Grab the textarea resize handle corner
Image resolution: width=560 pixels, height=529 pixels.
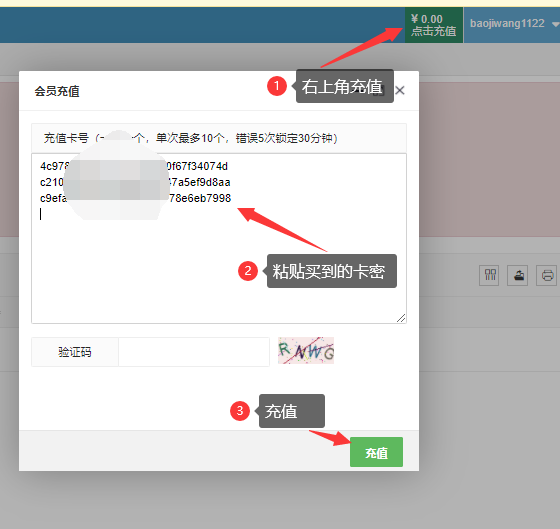pyautogui.click(x=401, y=318)
